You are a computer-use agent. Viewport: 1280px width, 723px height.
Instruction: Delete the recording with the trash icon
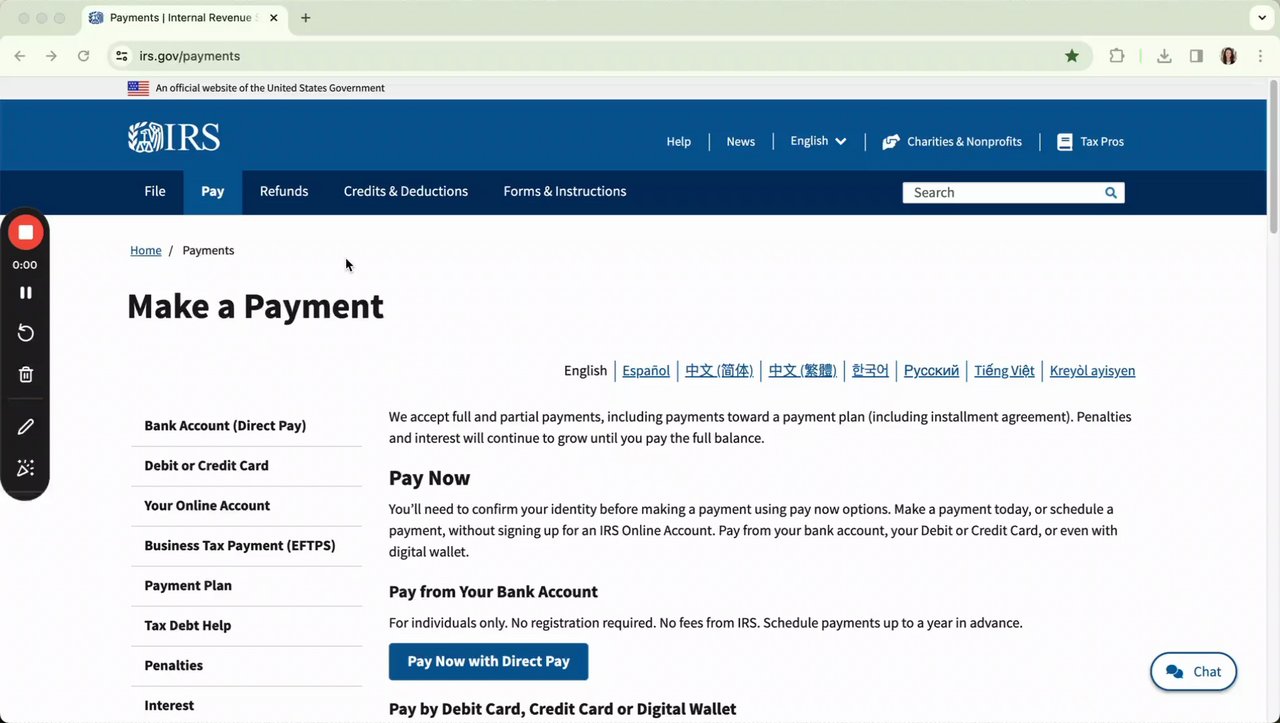click(26, 374)
